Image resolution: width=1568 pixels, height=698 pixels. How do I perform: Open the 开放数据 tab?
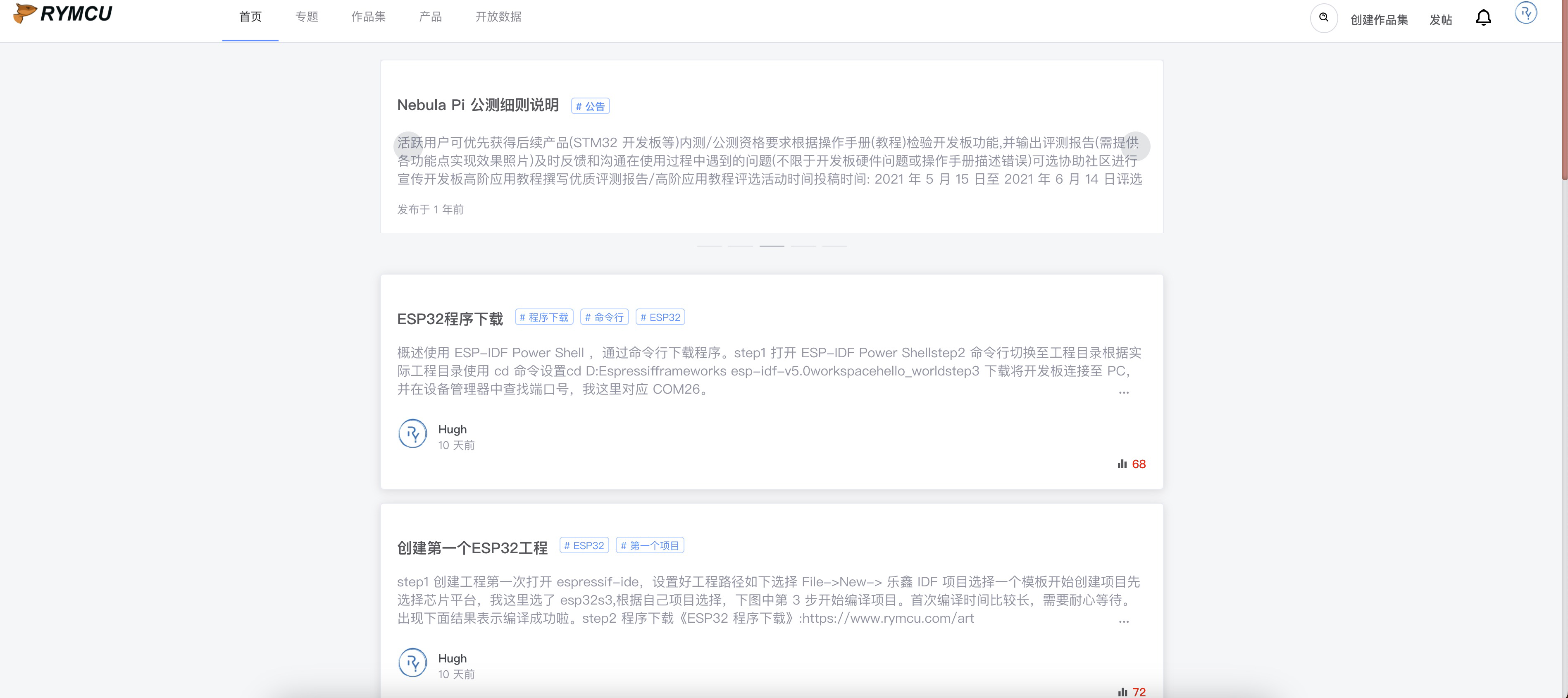tap(498, 17)
